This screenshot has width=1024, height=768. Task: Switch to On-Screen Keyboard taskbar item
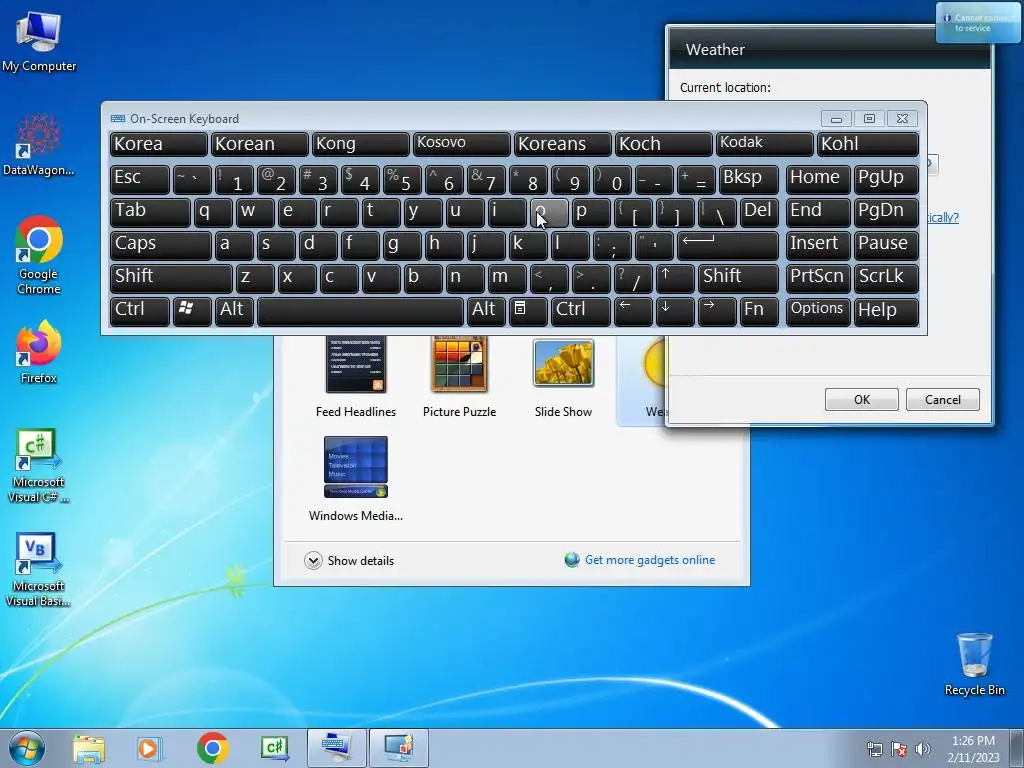tap(336, 748)
